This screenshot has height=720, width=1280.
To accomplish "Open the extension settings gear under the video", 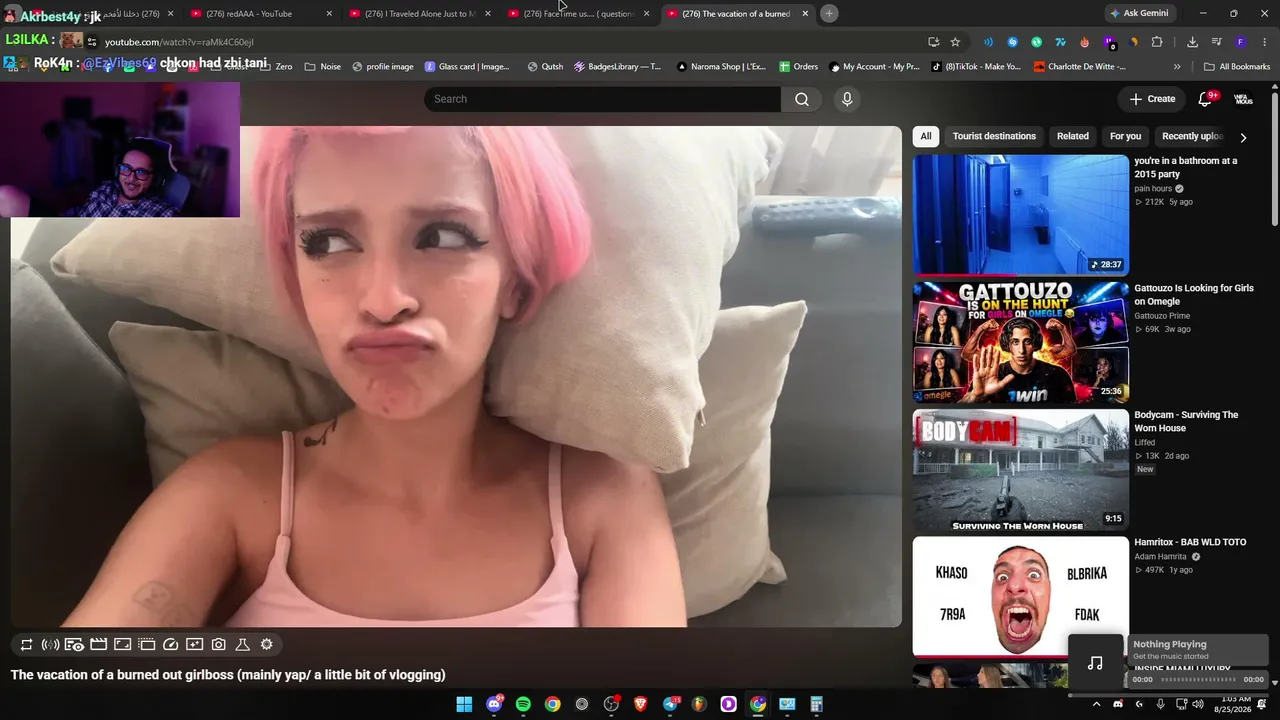I will (266, 645).
